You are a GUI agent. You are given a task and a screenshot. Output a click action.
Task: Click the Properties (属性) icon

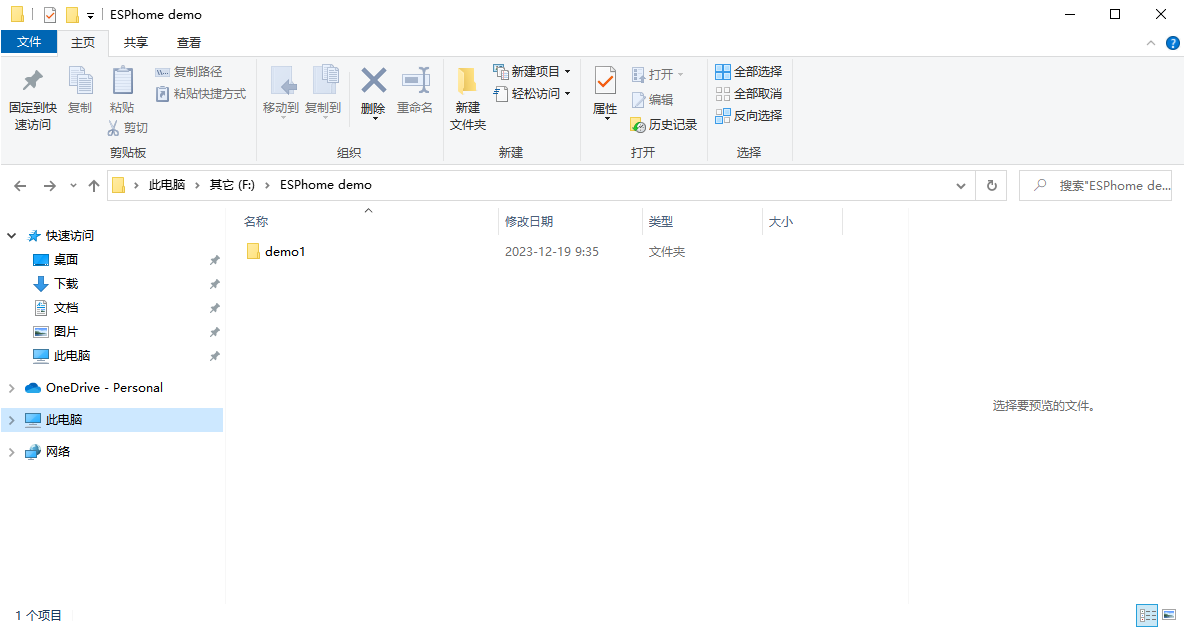[x=605, y=81]
